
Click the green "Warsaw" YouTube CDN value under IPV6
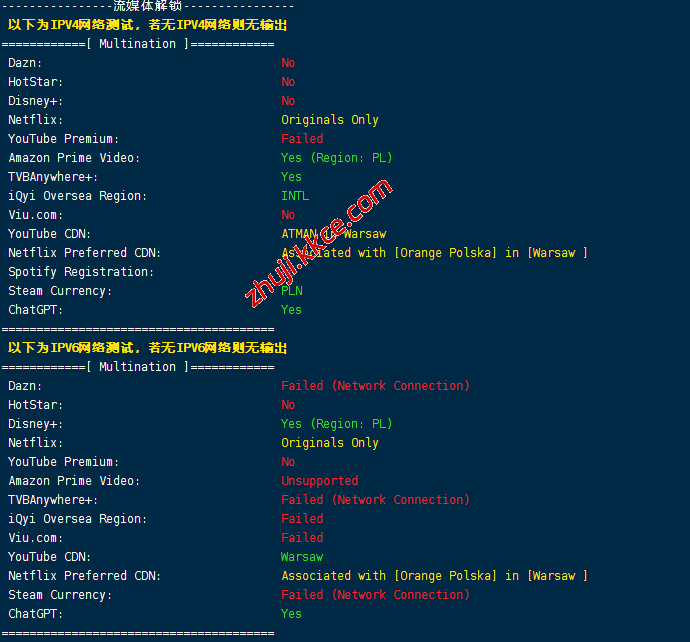click(x=302, y=557)
